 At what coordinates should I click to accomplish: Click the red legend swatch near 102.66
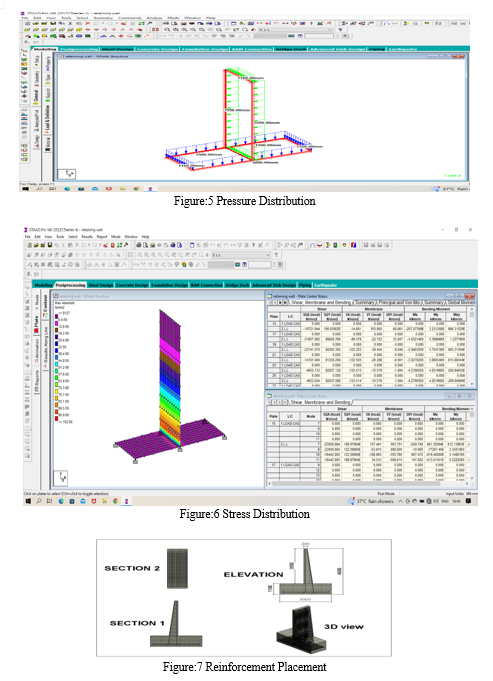56,418
